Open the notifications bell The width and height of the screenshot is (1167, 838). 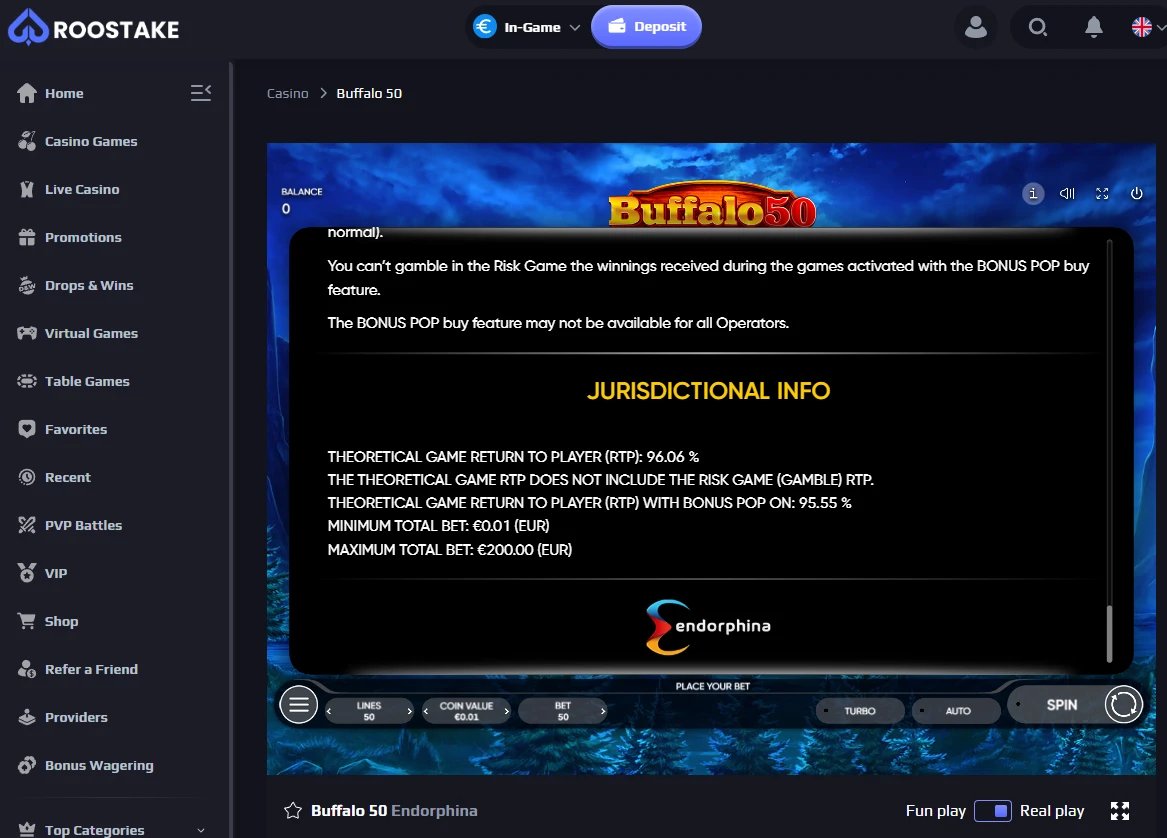point(1093,28)
